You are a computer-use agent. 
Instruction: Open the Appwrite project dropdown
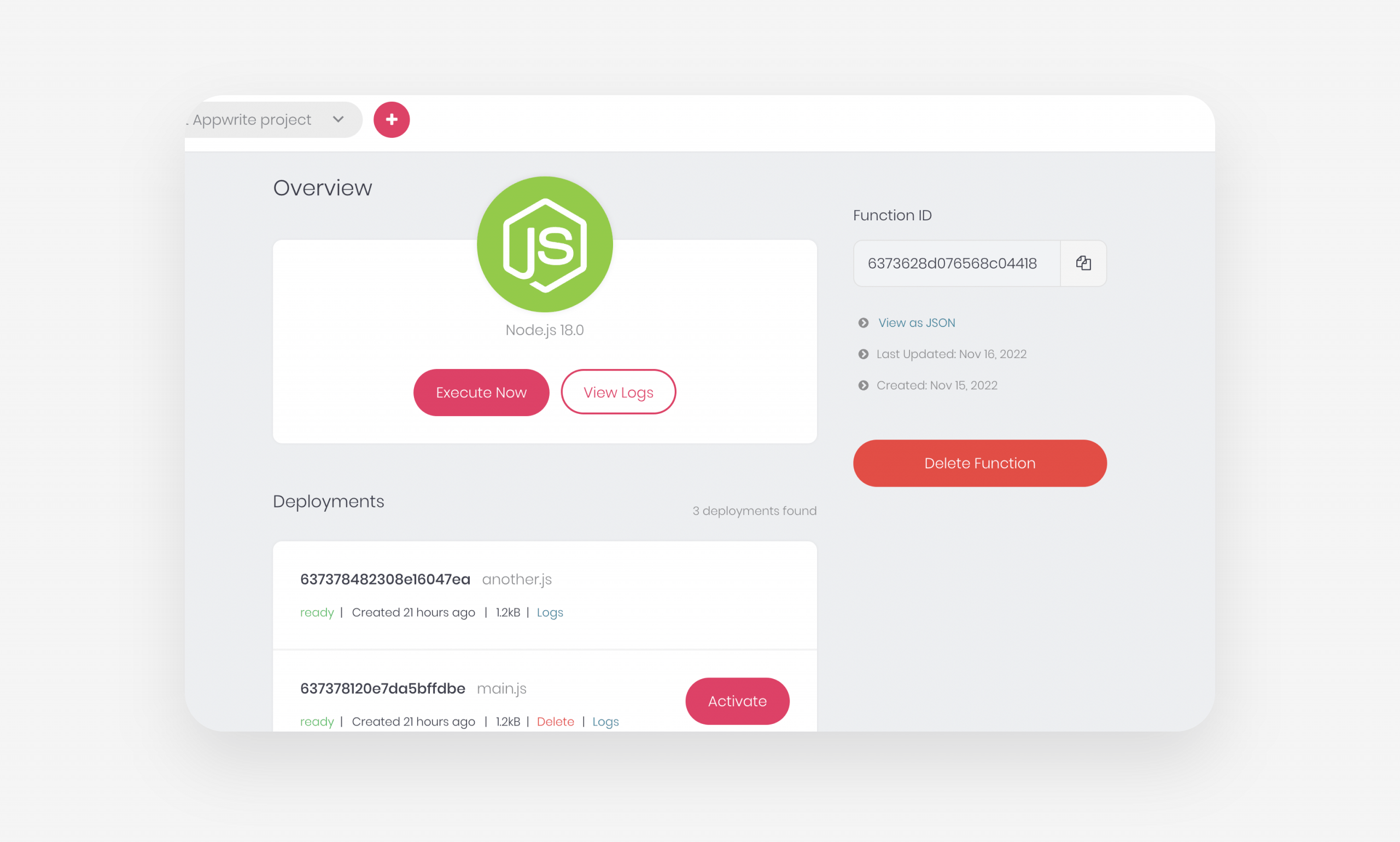click(x=270, y=120)
